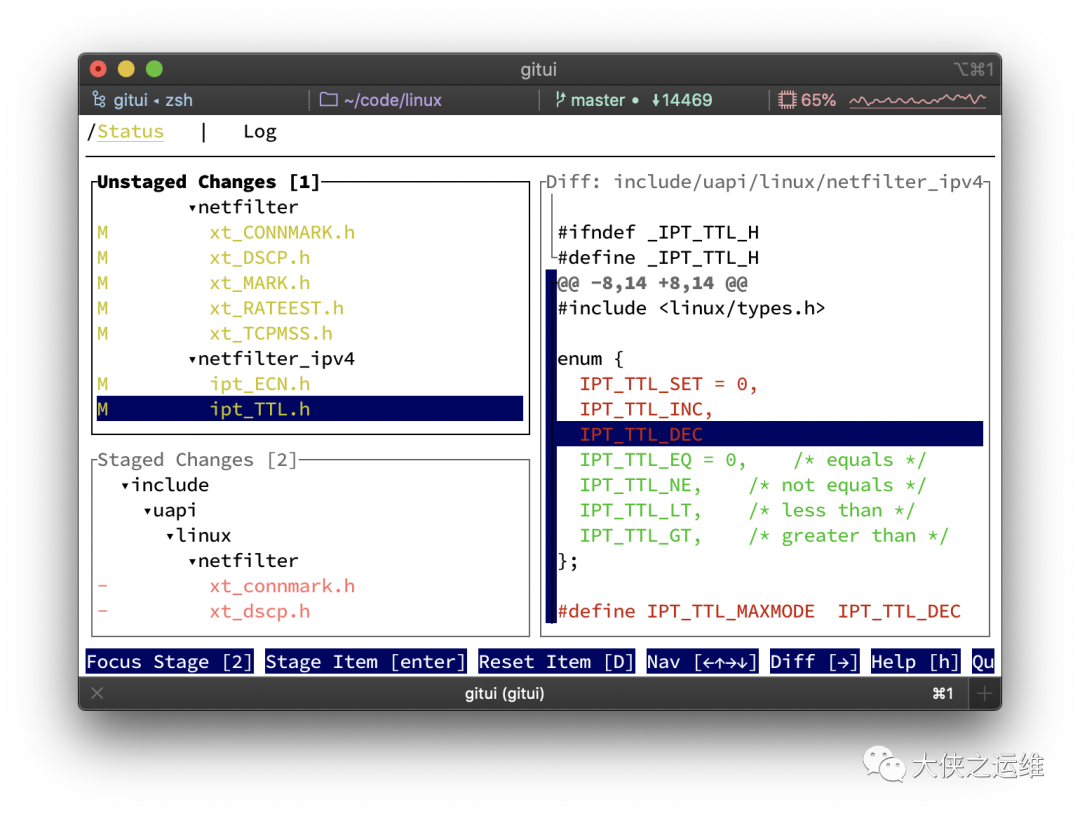
Task: Click the blue diff scrollbar indicator
Action: pos(551,446)
